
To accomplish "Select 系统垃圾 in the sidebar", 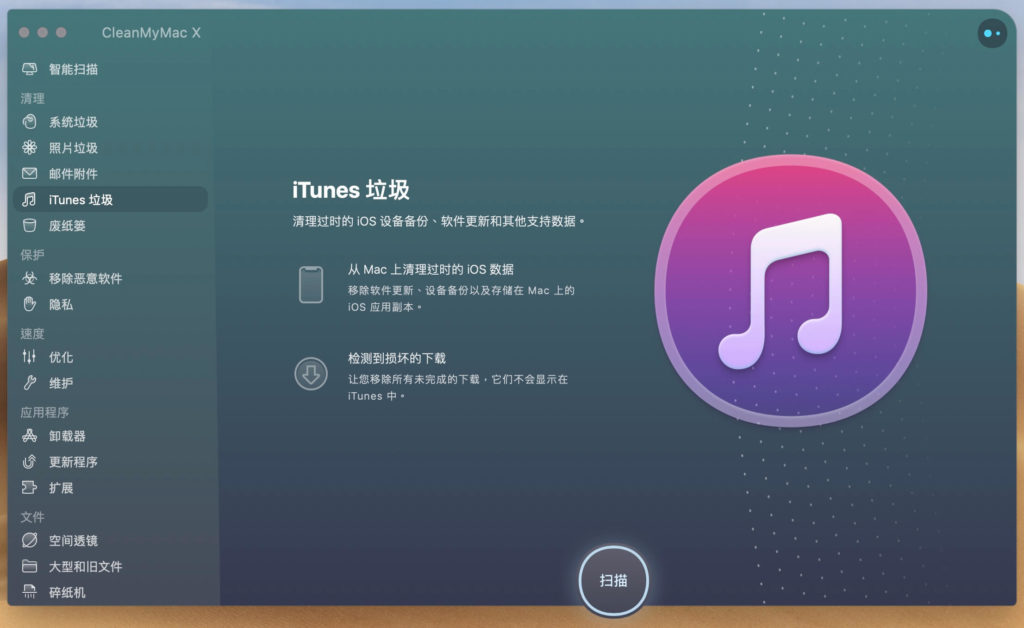I will coord(73,122).
